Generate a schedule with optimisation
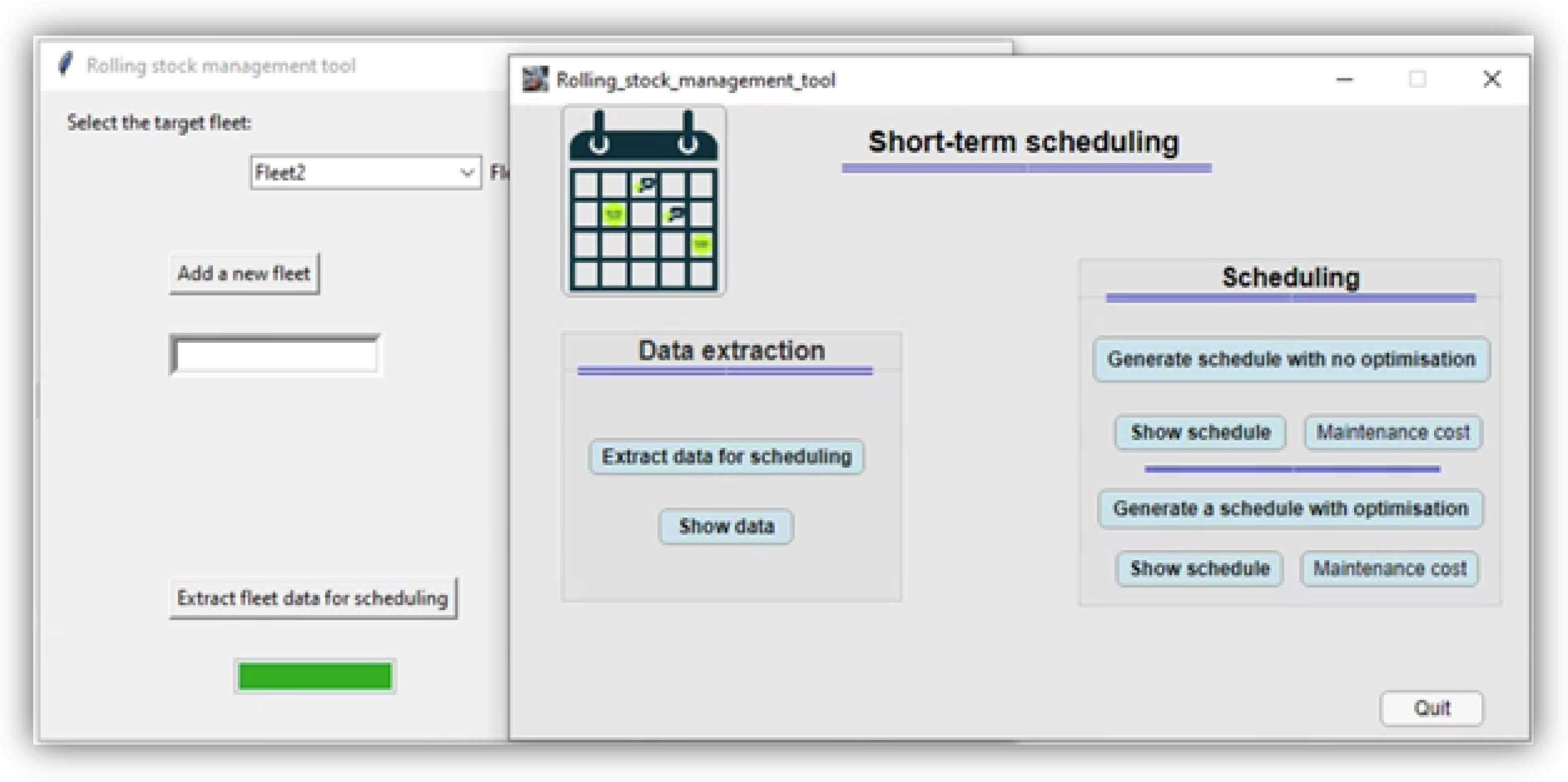1568x782 pixels. coord(1290,509)
